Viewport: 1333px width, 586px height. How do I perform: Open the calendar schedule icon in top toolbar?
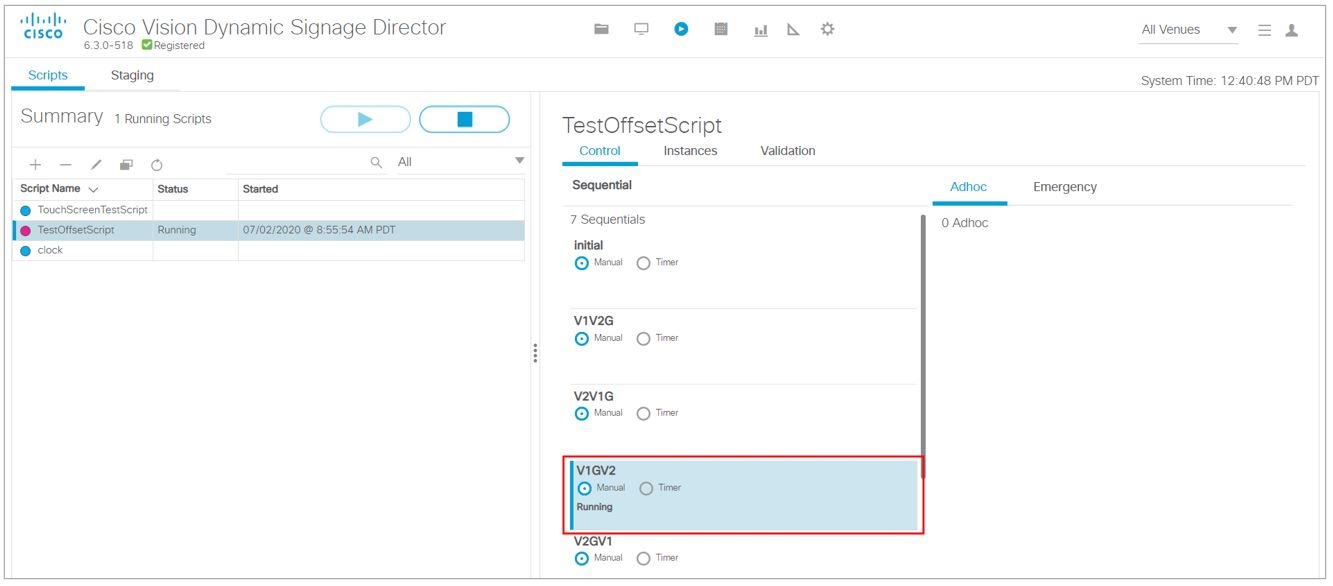(720, 30)
